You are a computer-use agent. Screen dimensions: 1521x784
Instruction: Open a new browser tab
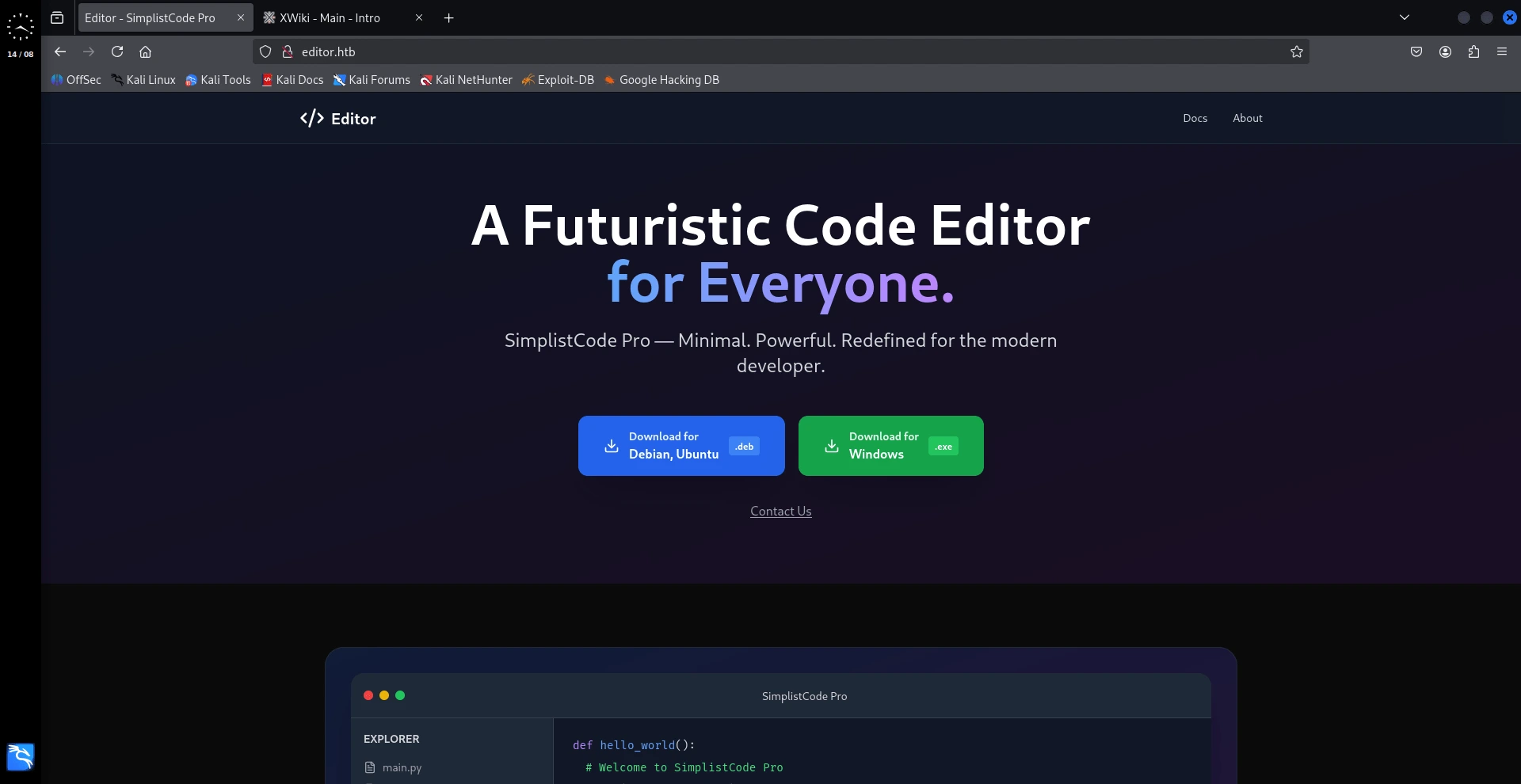pyautogui.click(x=448, y=17)
